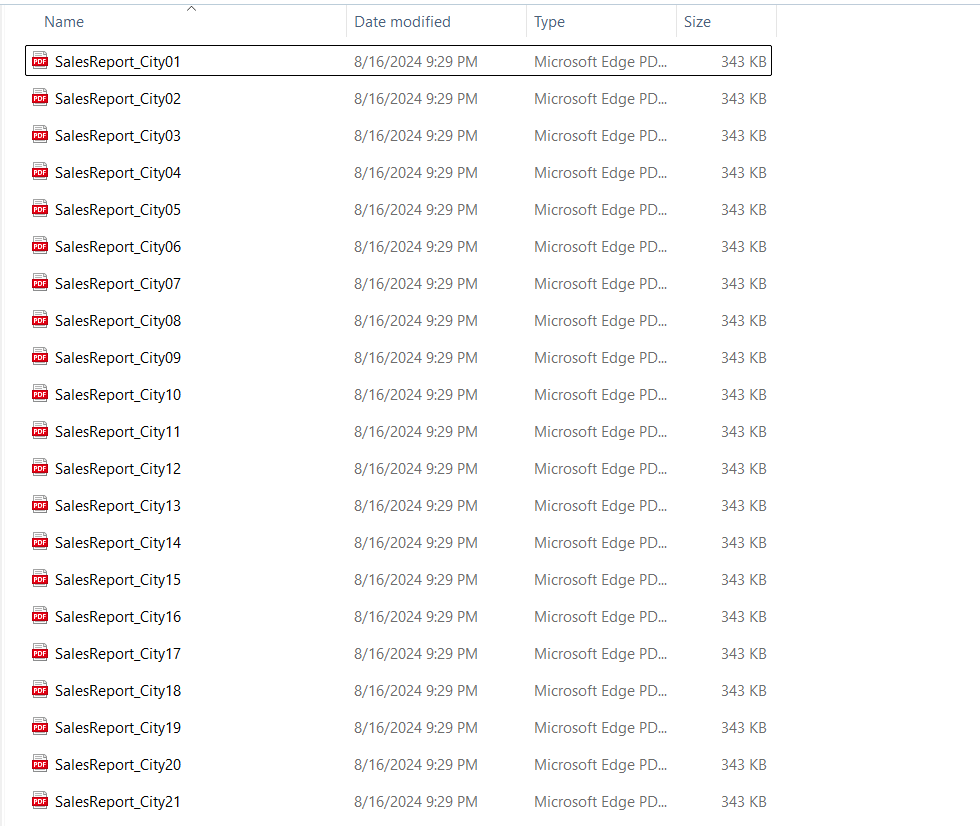Click the PDF icon of SalesReport_City06
This screenshot has width=980, height=835.
coord(40,246)
